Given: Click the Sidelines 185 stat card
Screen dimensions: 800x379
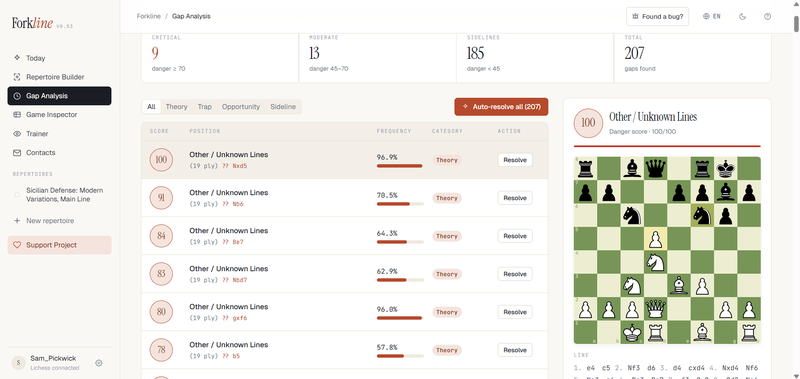Looking at the screenshot, I should 535,57.
